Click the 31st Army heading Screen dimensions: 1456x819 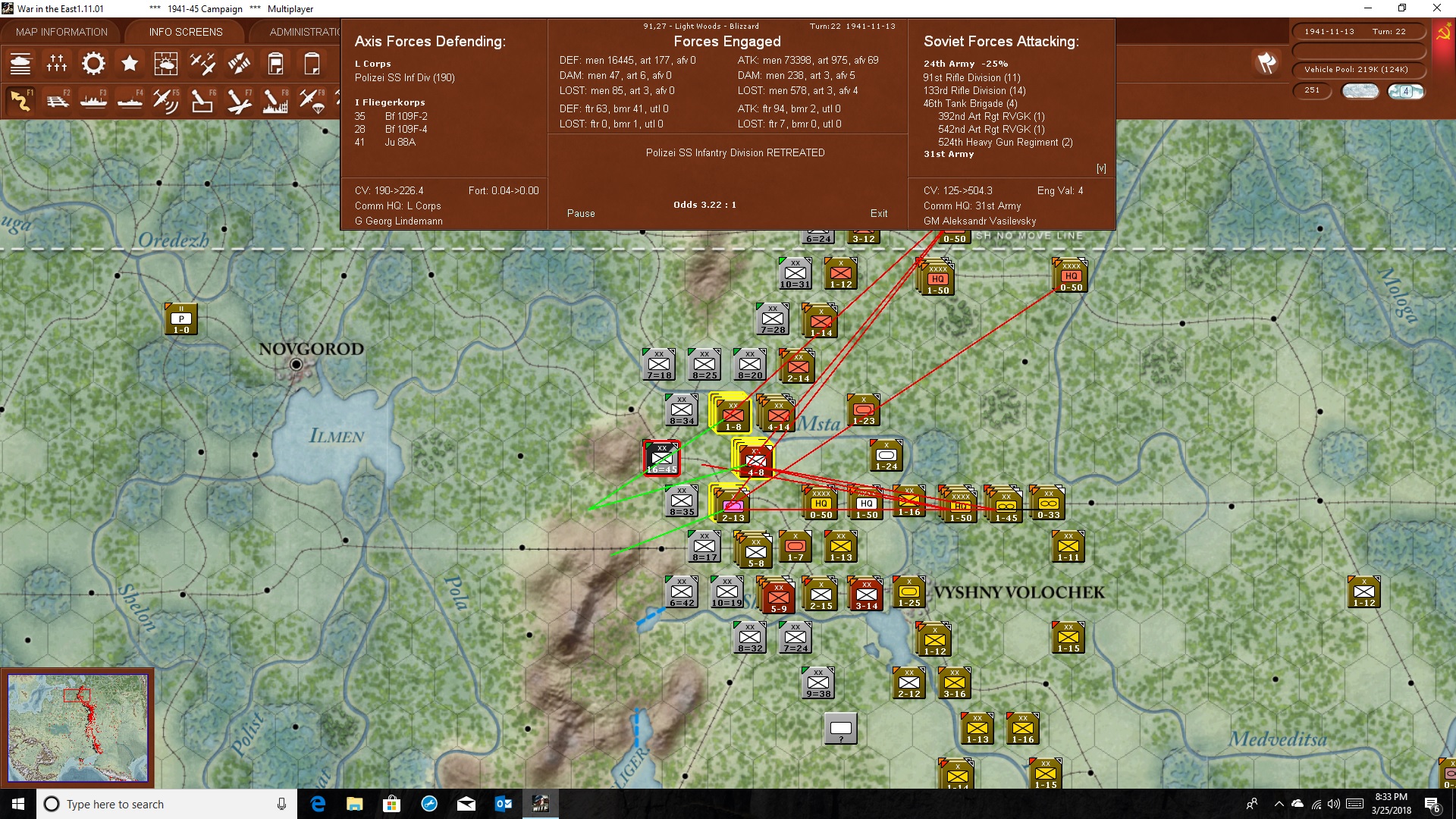[x=949, y=154]
